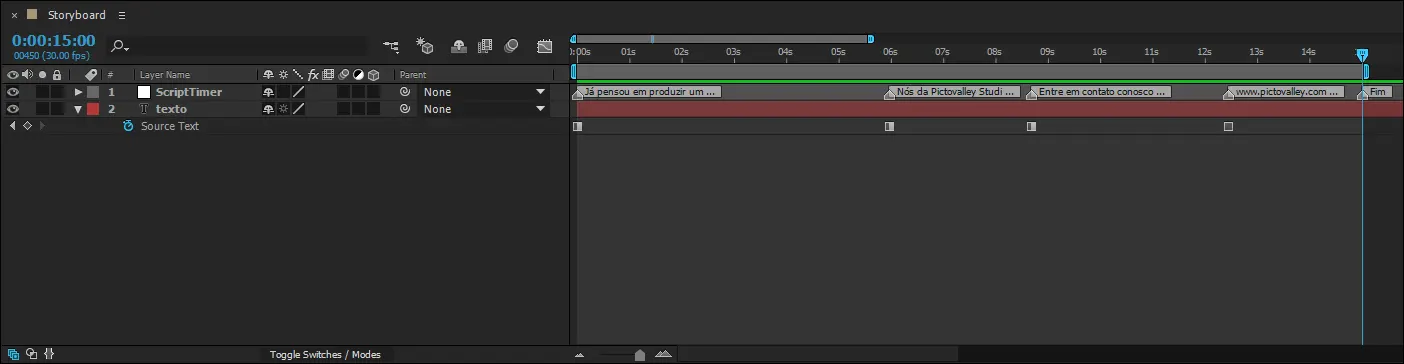Click the zoom in mountain icon
The width and height of the screenshot is (1404, 364).
[664, 354]
